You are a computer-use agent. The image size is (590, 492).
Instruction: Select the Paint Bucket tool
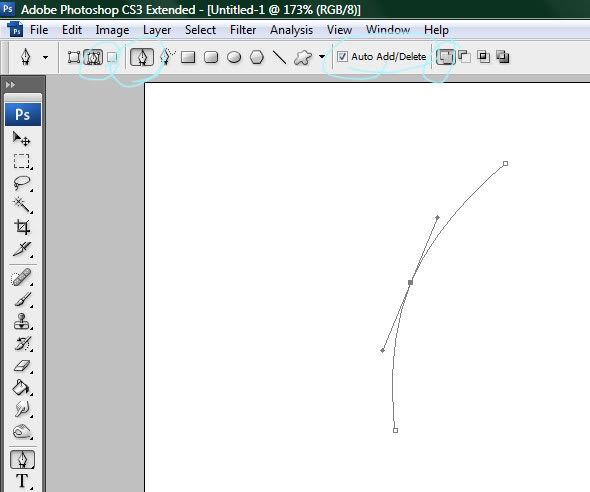pos(22,387)
